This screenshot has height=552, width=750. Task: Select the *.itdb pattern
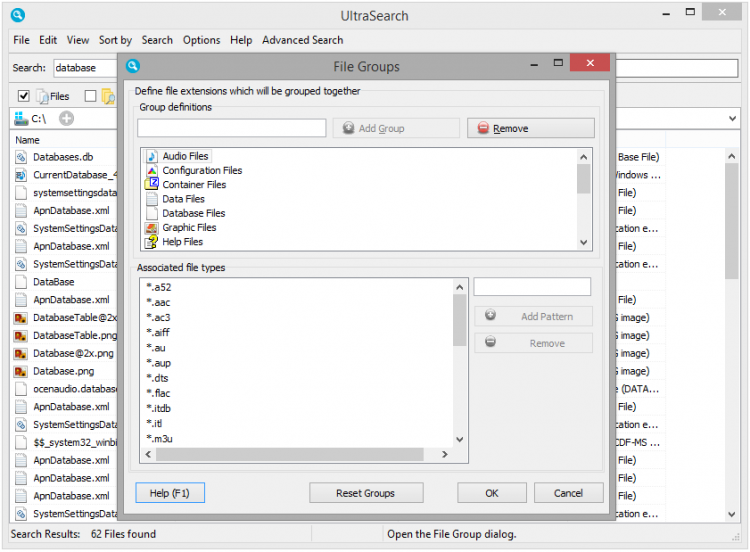[x=159, y=409]
